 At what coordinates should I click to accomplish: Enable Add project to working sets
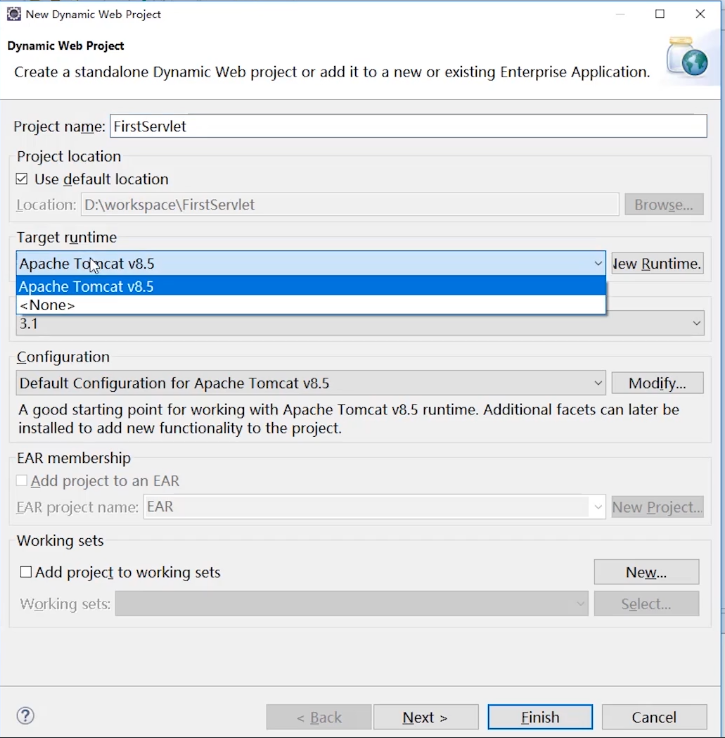(x=25, y=572)
